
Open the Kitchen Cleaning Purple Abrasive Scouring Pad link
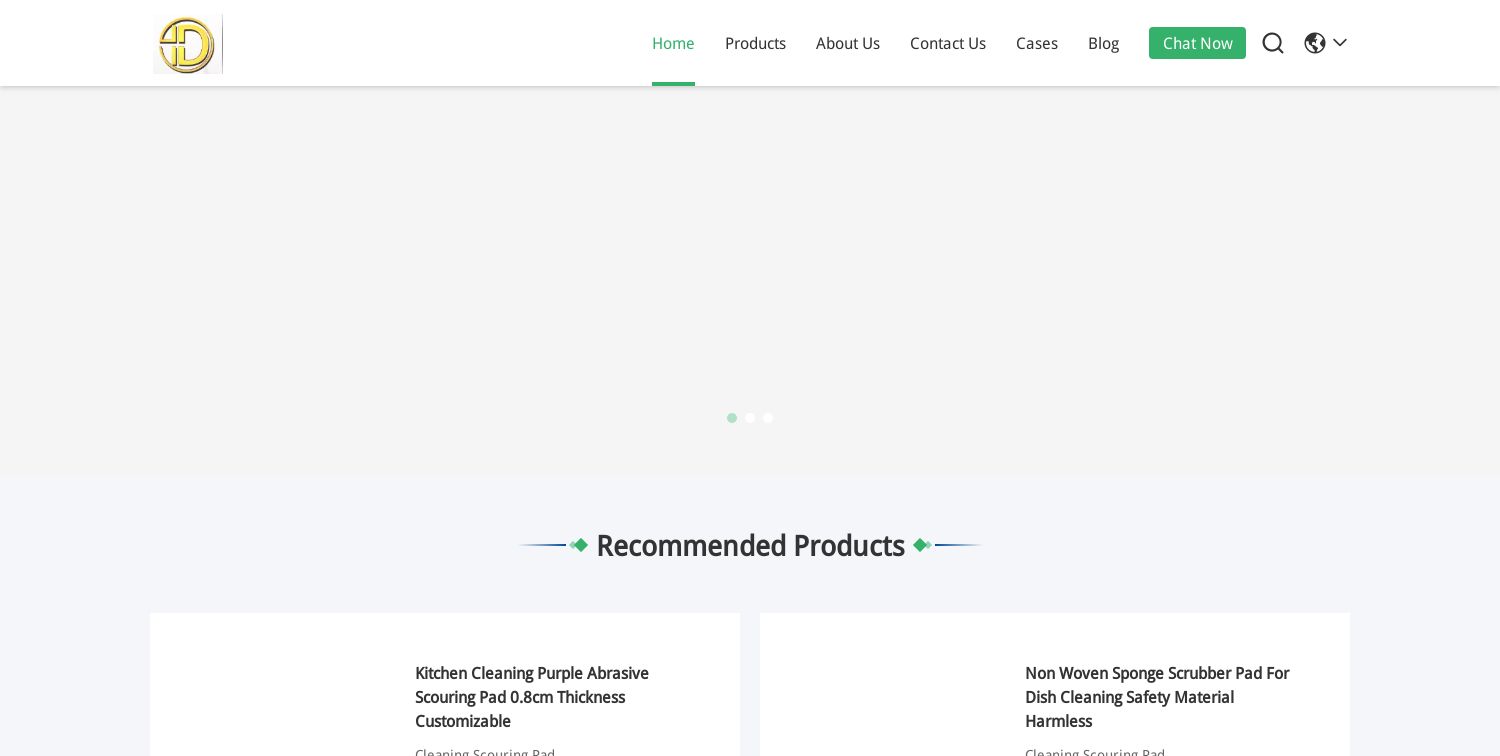[x=532, y=697]
